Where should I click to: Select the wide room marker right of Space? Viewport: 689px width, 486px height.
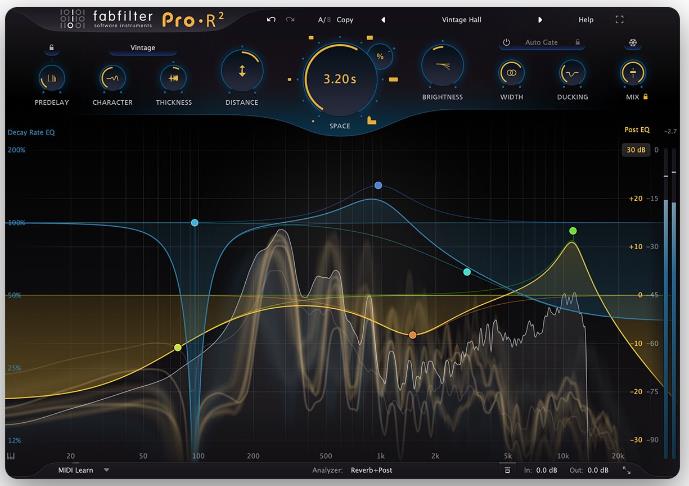point(393,80)
